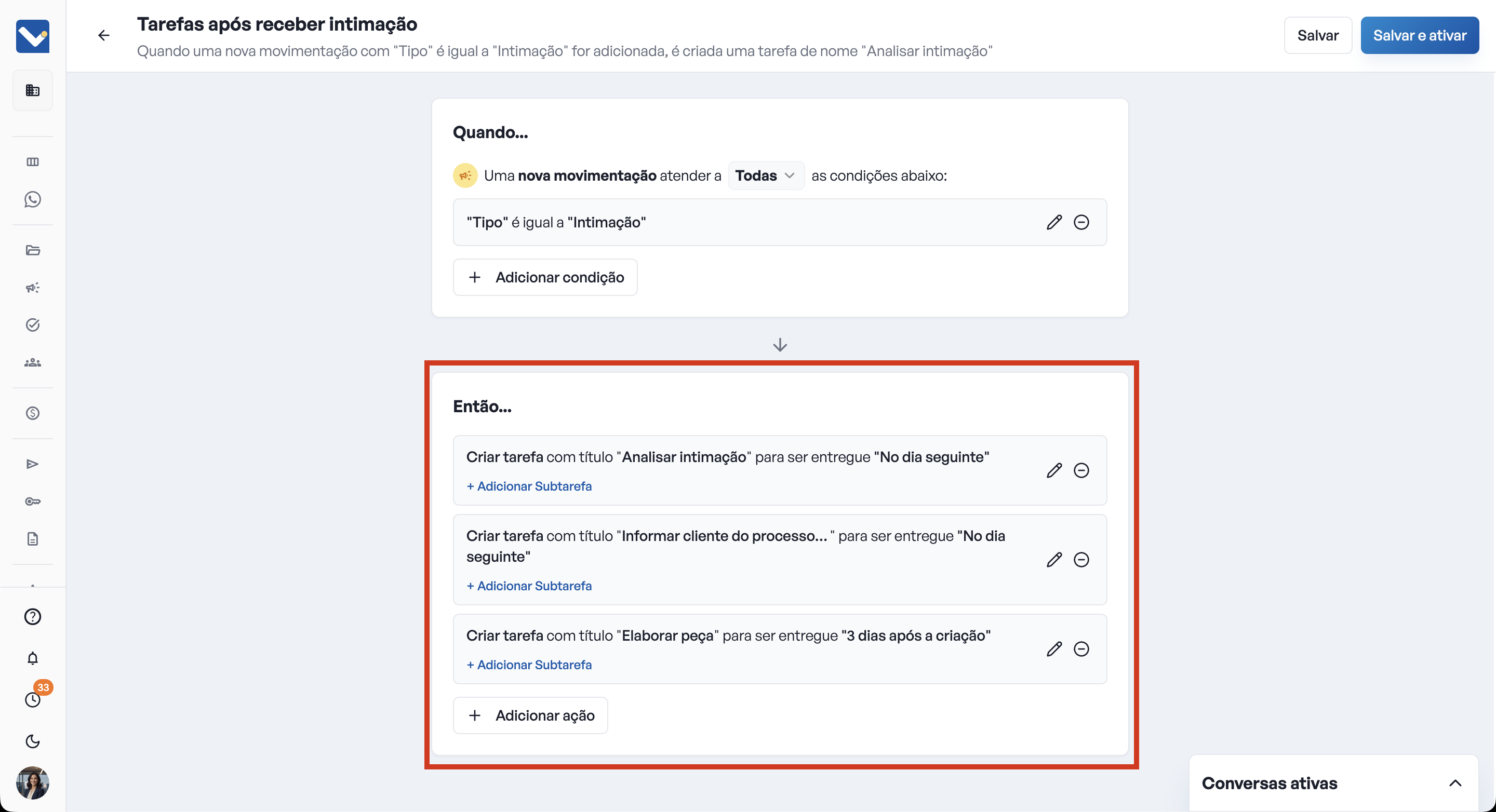Viewport: 1496px width, 812px height.
Task: Add subtask under "Informar cliente do processo"
Action: 529,586
